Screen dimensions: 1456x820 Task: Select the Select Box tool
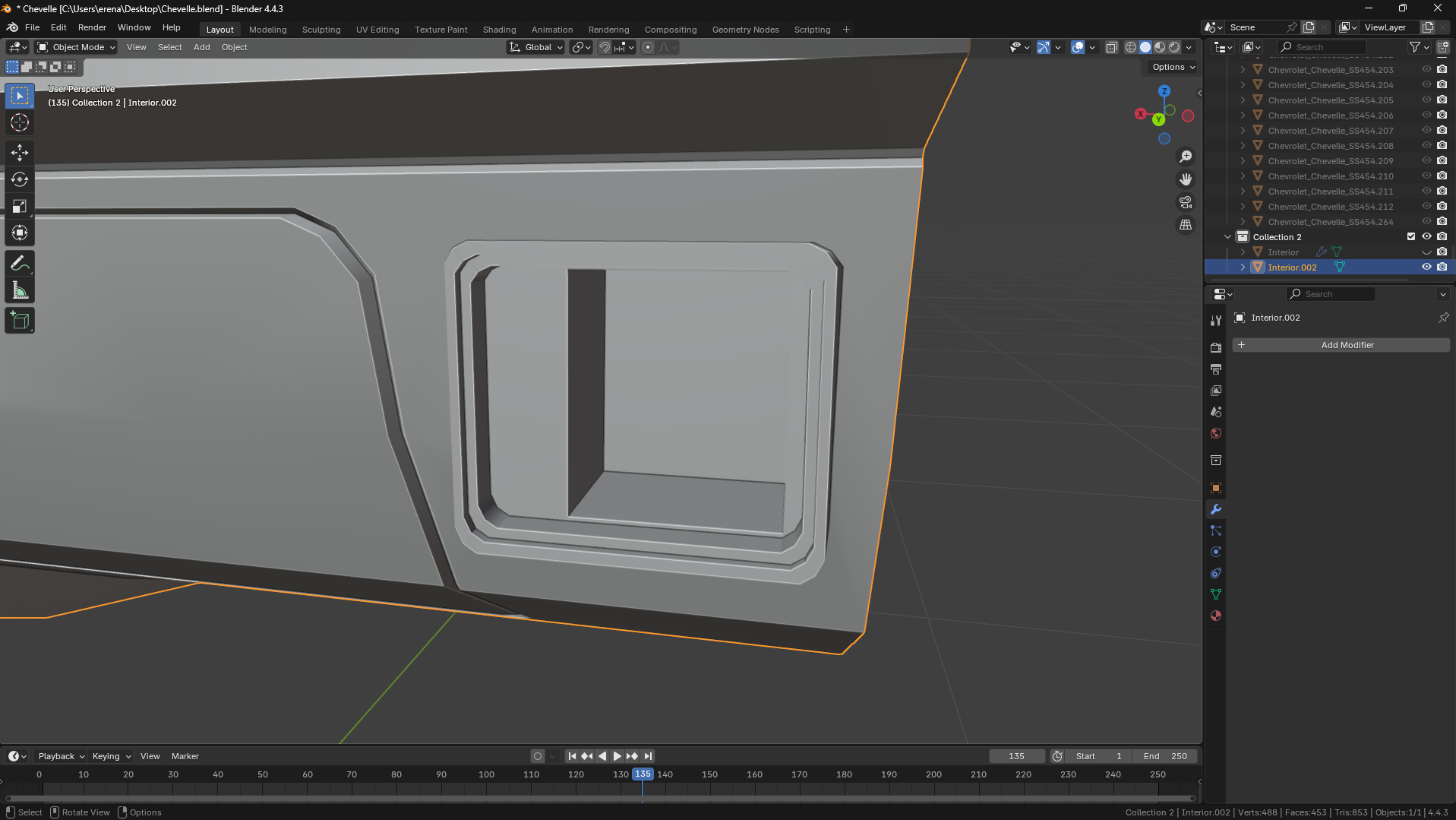pos(20,96)
